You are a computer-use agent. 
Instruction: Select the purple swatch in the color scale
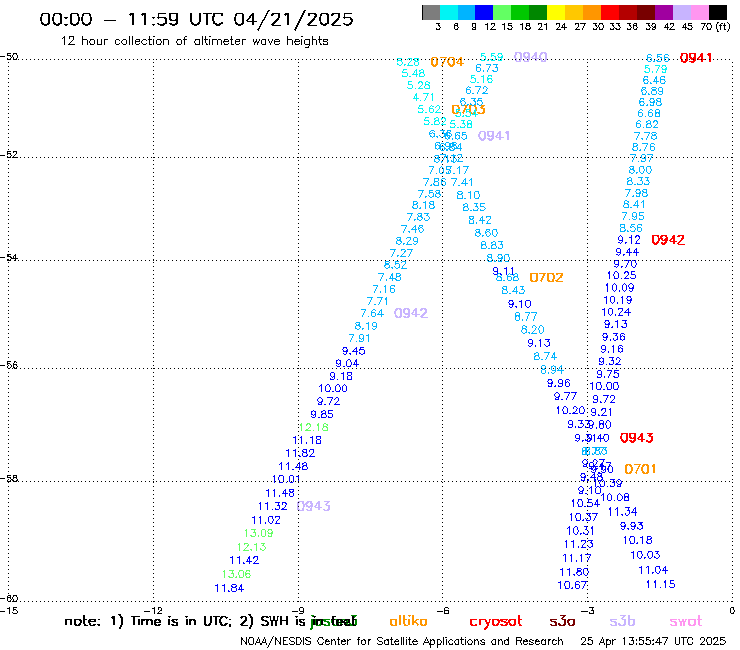coord(664,12)
